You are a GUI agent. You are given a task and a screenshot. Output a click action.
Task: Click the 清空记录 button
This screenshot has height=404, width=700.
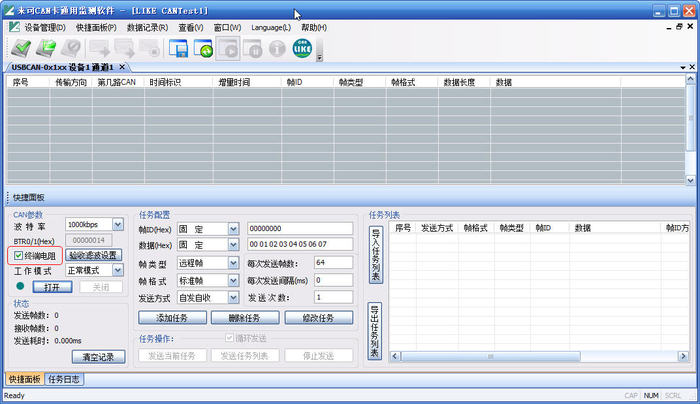tap(99, 357)
